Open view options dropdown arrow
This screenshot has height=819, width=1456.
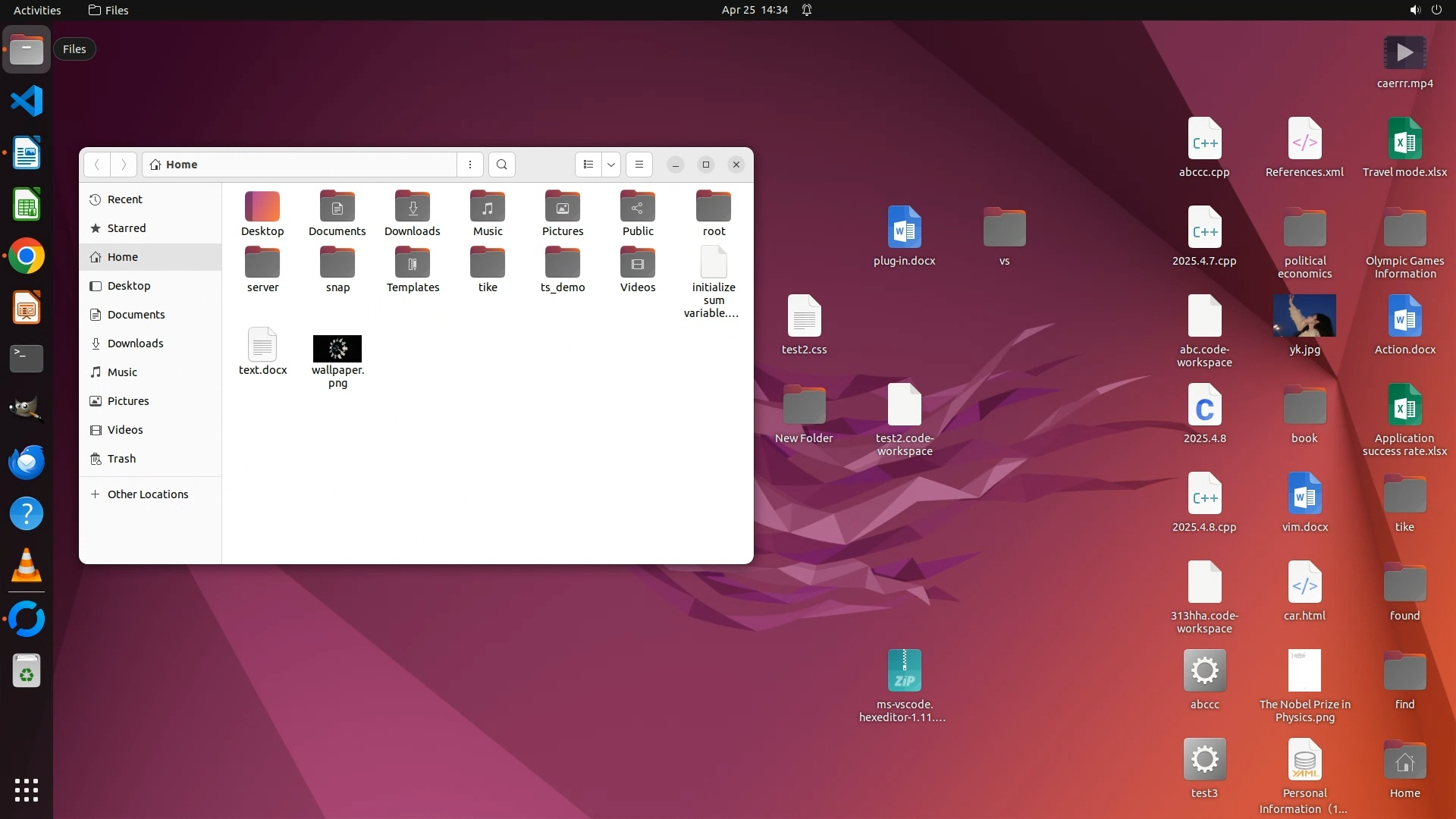pyautogui.click(x=611, y=165)
